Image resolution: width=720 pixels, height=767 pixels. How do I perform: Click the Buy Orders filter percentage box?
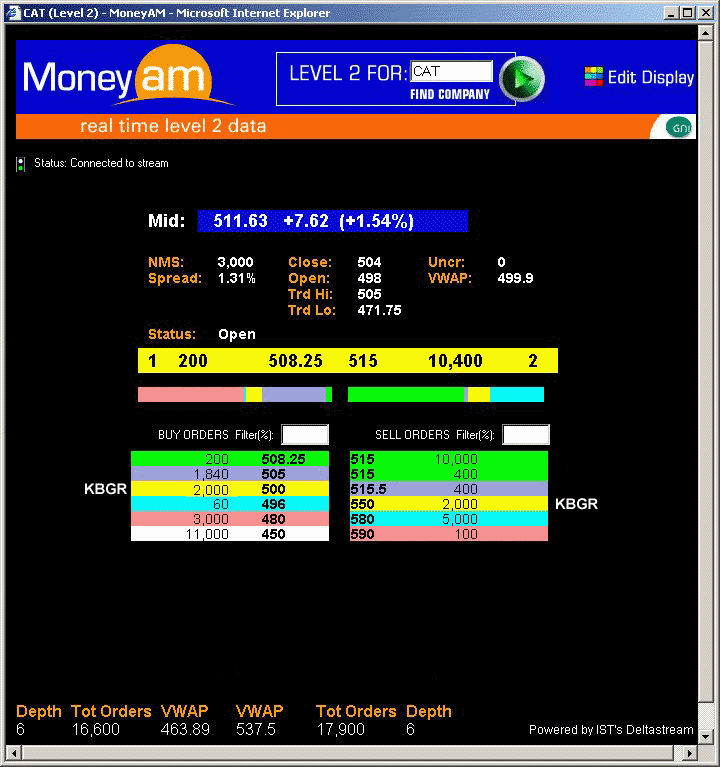[x=305, y=435]
